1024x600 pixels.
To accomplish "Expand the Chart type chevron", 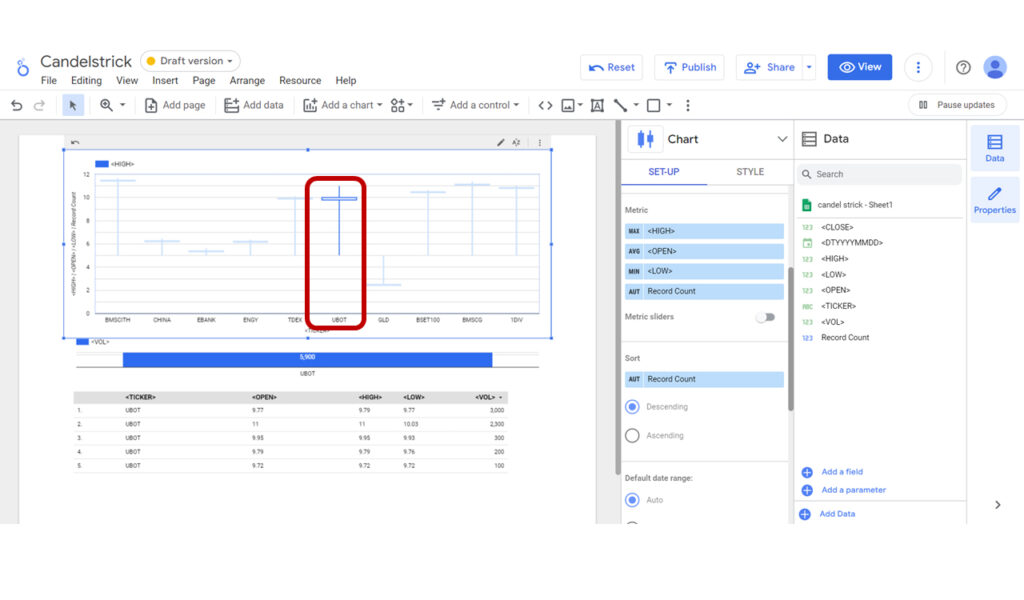I will [x=782, y=139].
